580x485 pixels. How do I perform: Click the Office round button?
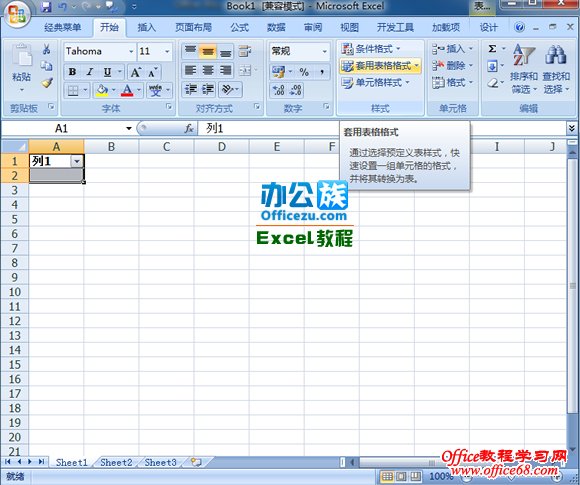[17, 14]
